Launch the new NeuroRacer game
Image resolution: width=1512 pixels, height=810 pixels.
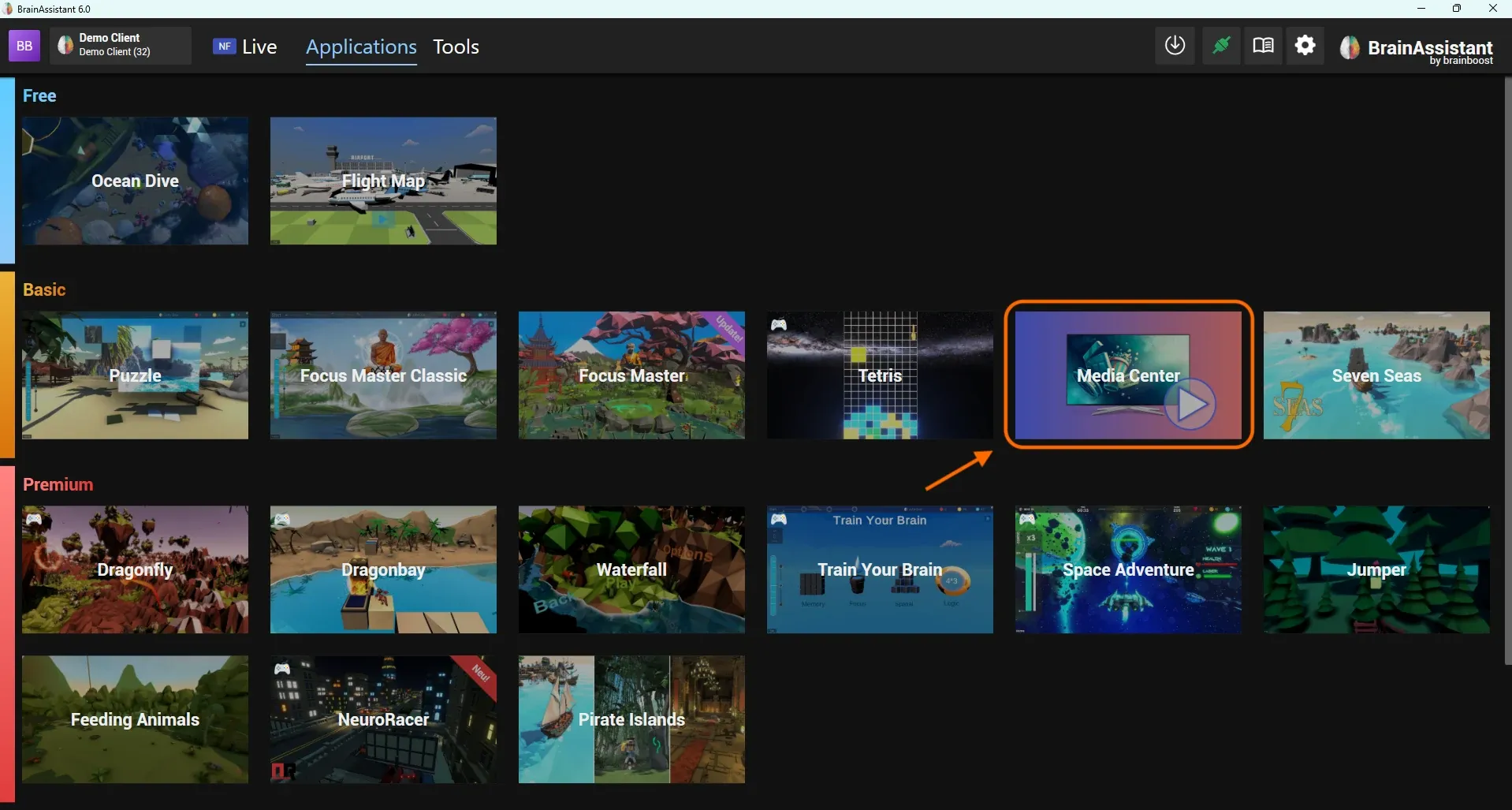tap(383, 719)
